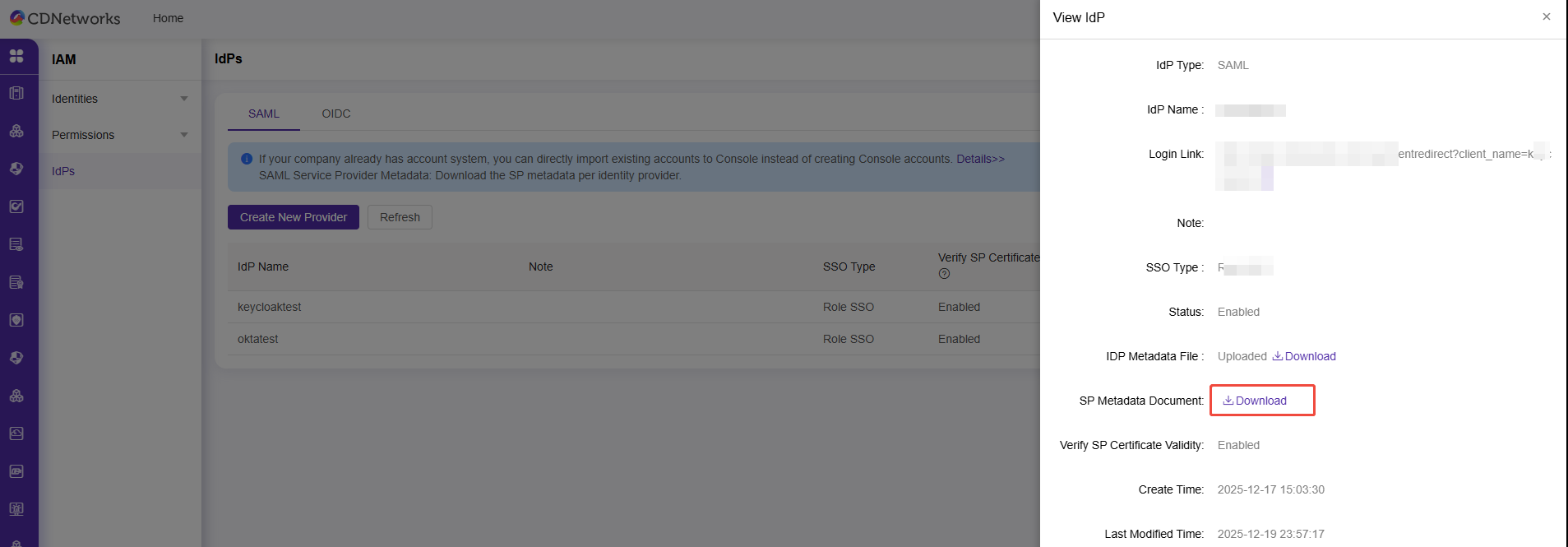Click the Verify SP Certificate Validity value

[x=1238, y=445]
